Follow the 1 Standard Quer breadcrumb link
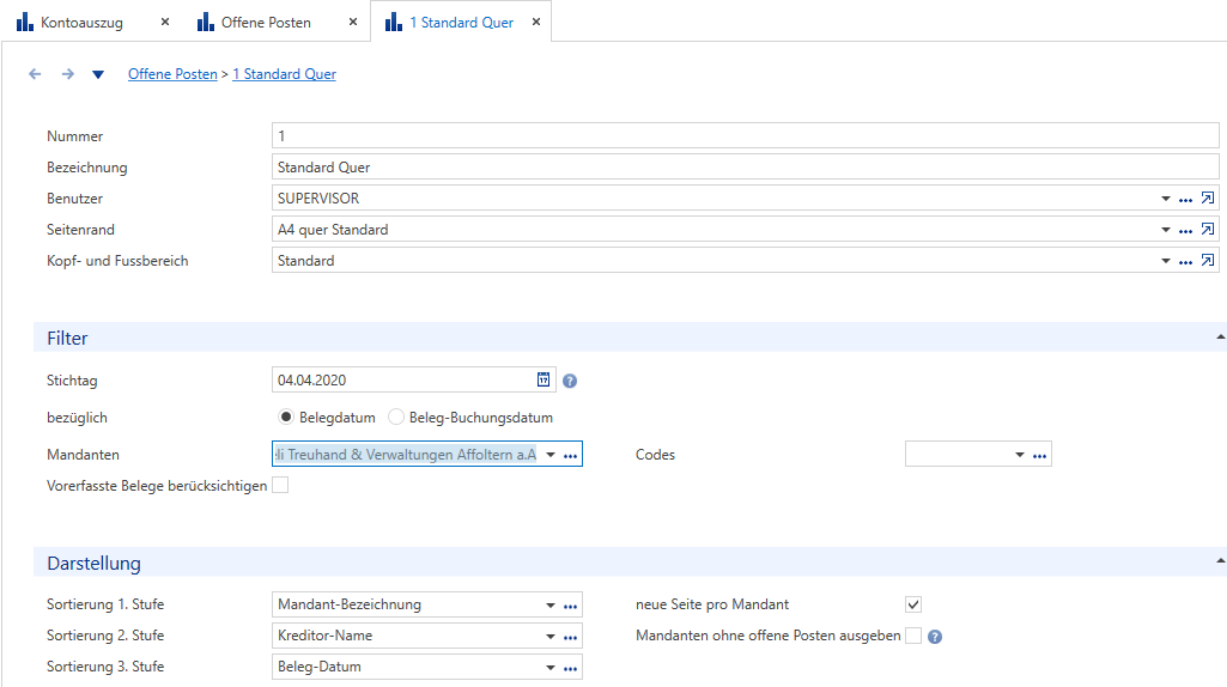This screenshot has width=1227, height=687. (x=284, y=74)
